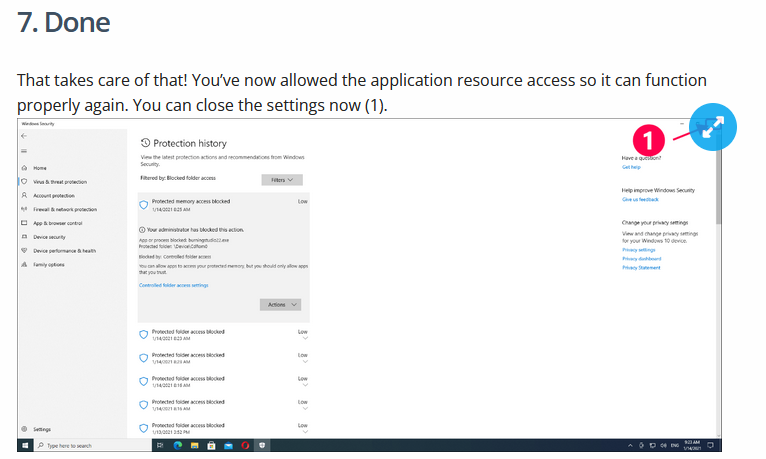The height and width of the screenshot is (459, 766).
Task: Click the Windows Security shield taskbar icon
Action: tap(261, 445)
